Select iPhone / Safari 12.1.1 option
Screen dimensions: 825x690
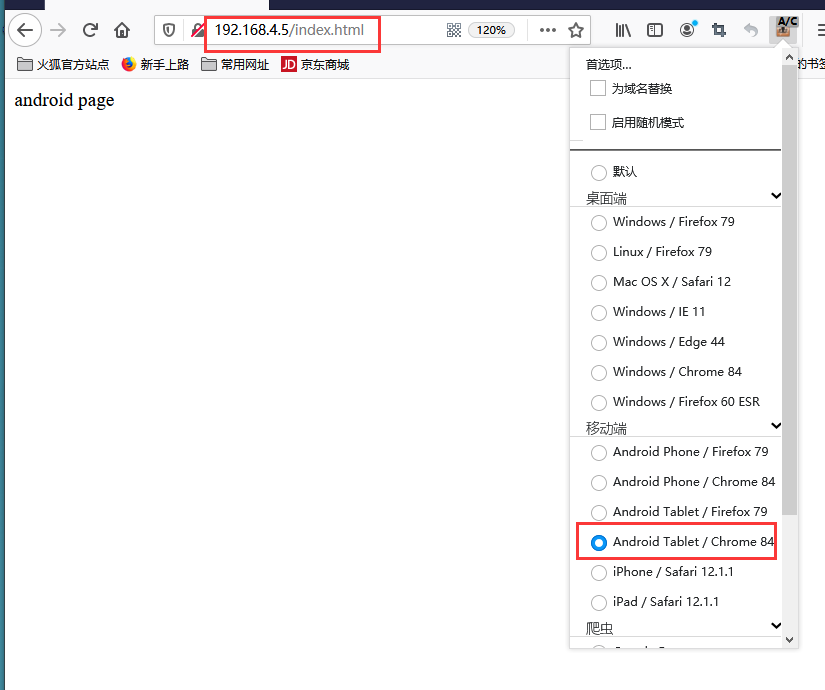pos(599,573)
